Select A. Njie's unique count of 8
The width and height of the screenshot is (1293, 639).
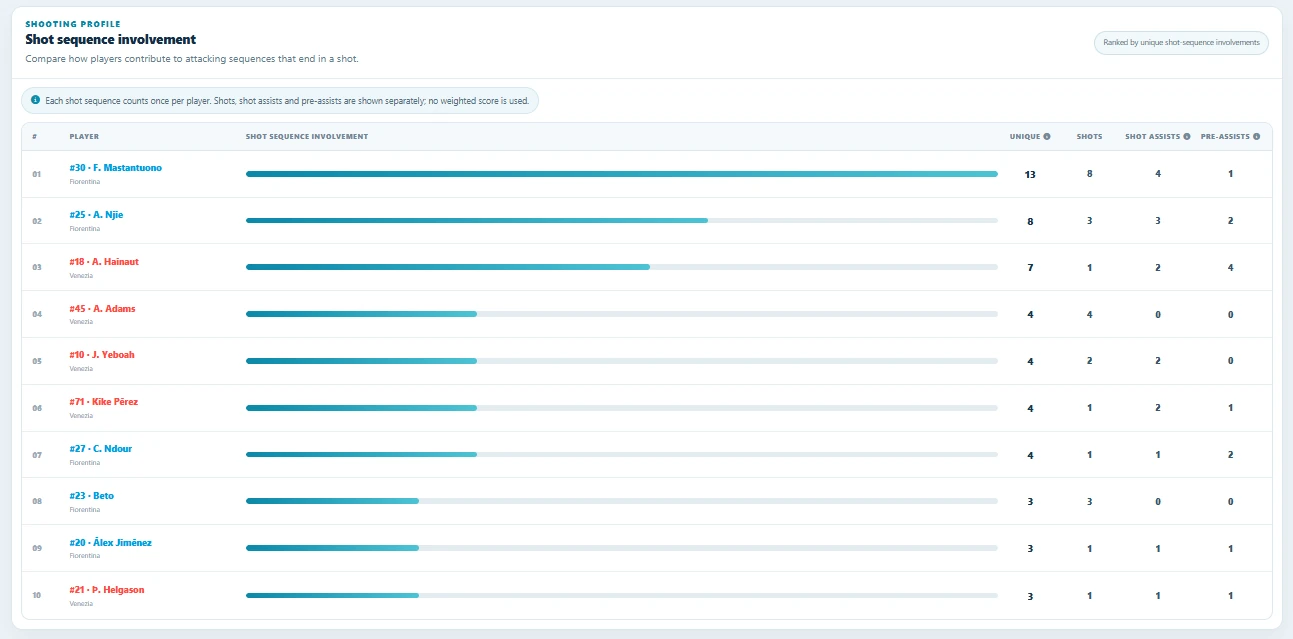[1030, 221]
